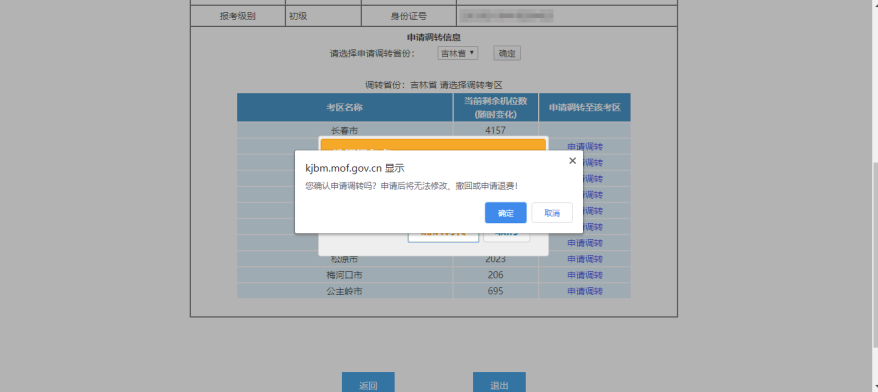Click the 考区名称 column header
Viewport: 878px width, 392px height.
coord(344,108)
